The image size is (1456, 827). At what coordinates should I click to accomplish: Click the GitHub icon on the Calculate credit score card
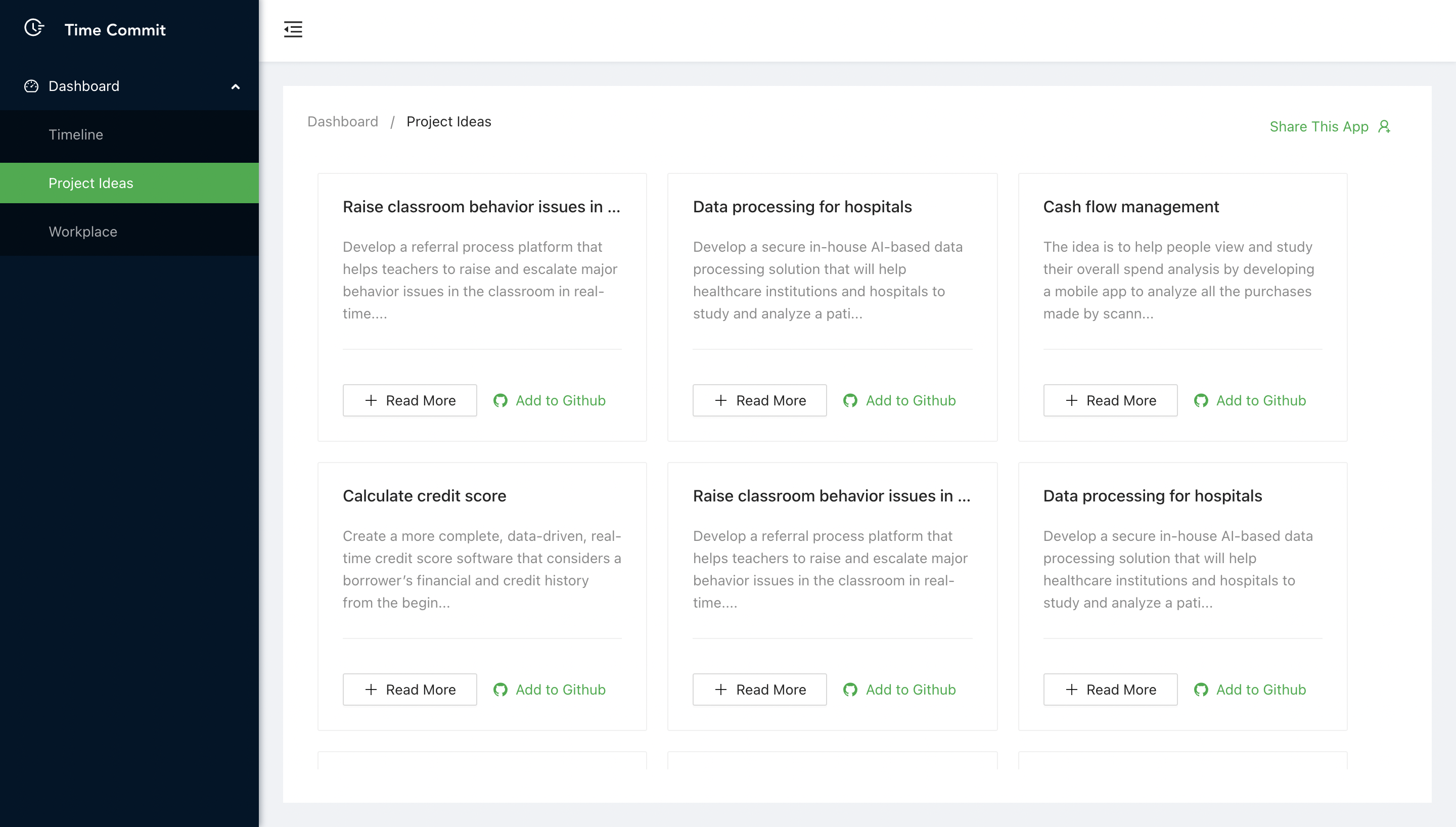(500, 690)
